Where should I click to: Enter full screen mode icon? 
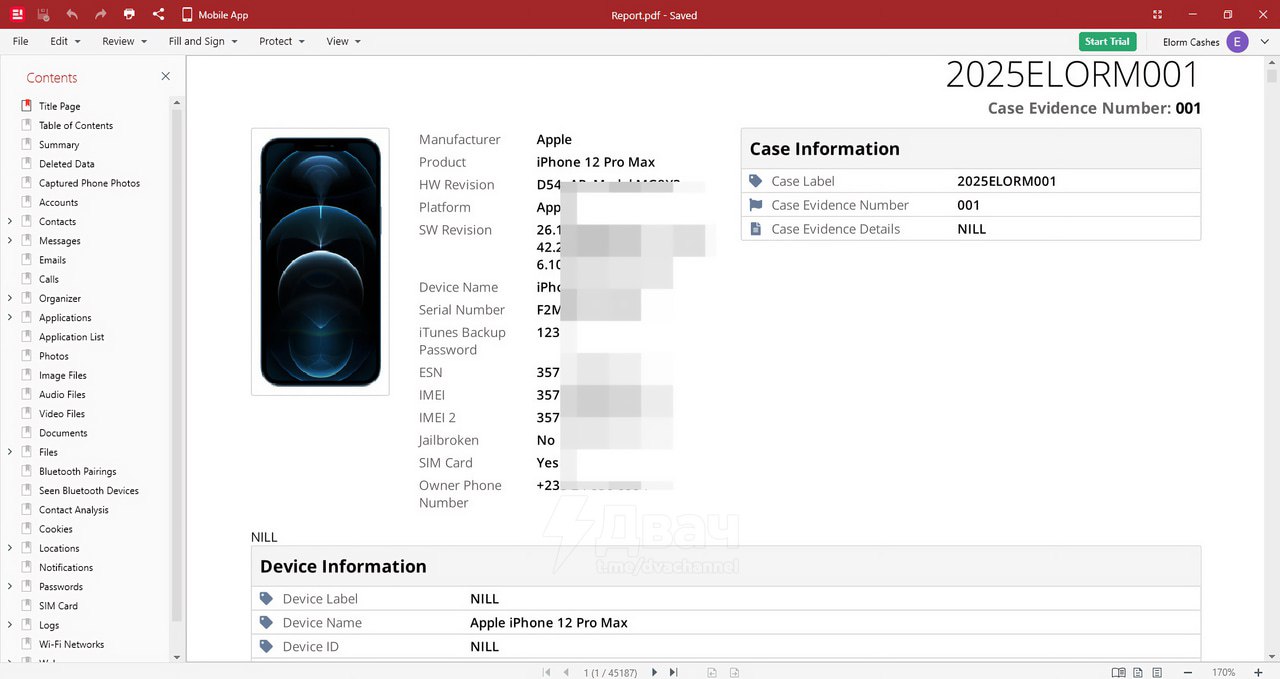(1157, 15)
